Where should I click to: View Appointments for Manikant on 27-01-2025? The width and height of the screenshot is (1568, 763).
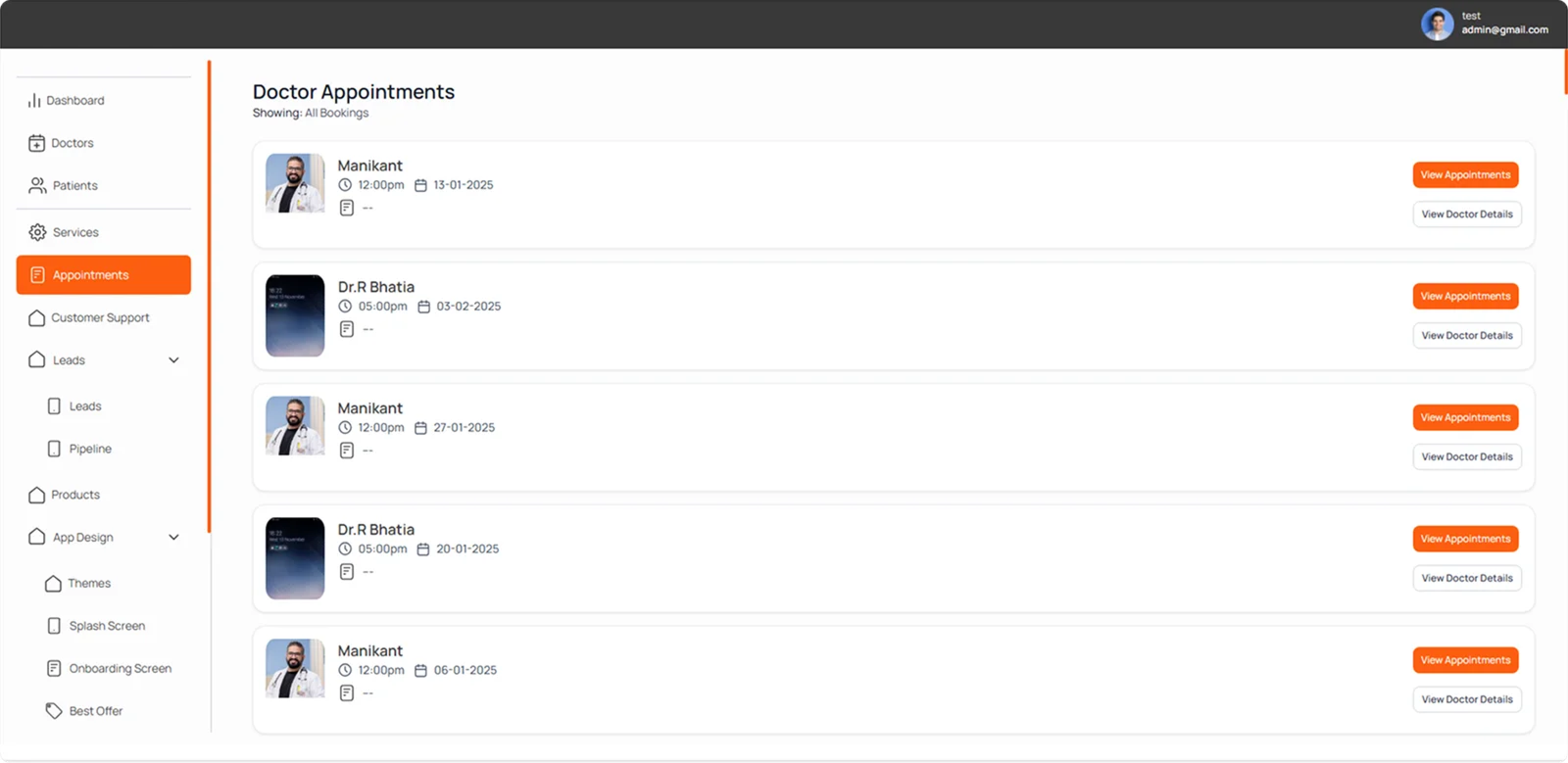click(1465, 417)
